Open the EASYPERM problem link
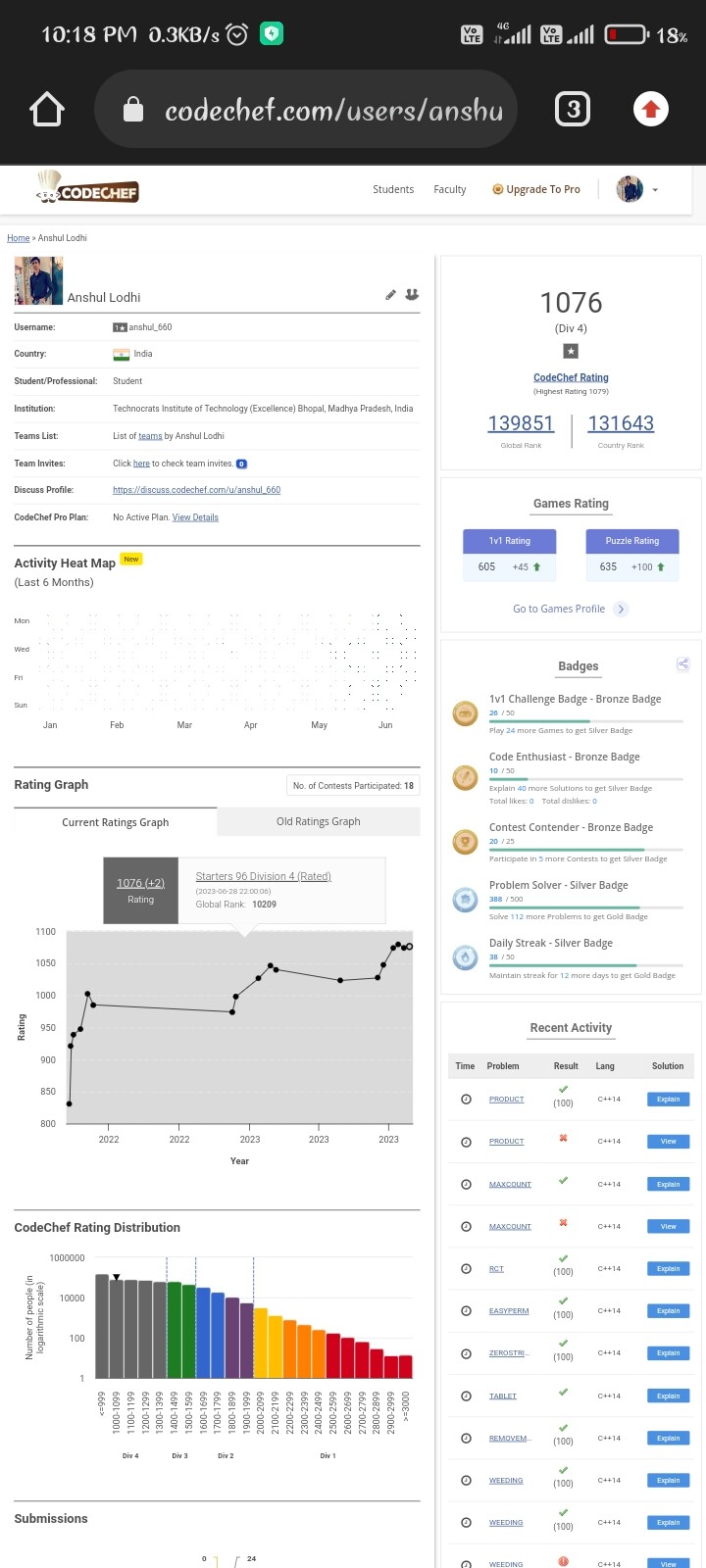 pos(509,1311)
